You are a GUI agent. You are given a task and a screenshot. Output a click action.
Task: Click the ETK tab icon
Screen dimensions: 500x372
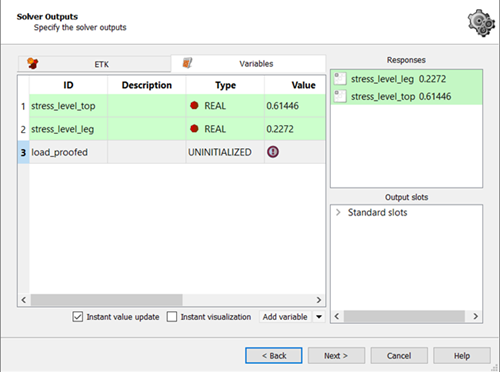33,63
